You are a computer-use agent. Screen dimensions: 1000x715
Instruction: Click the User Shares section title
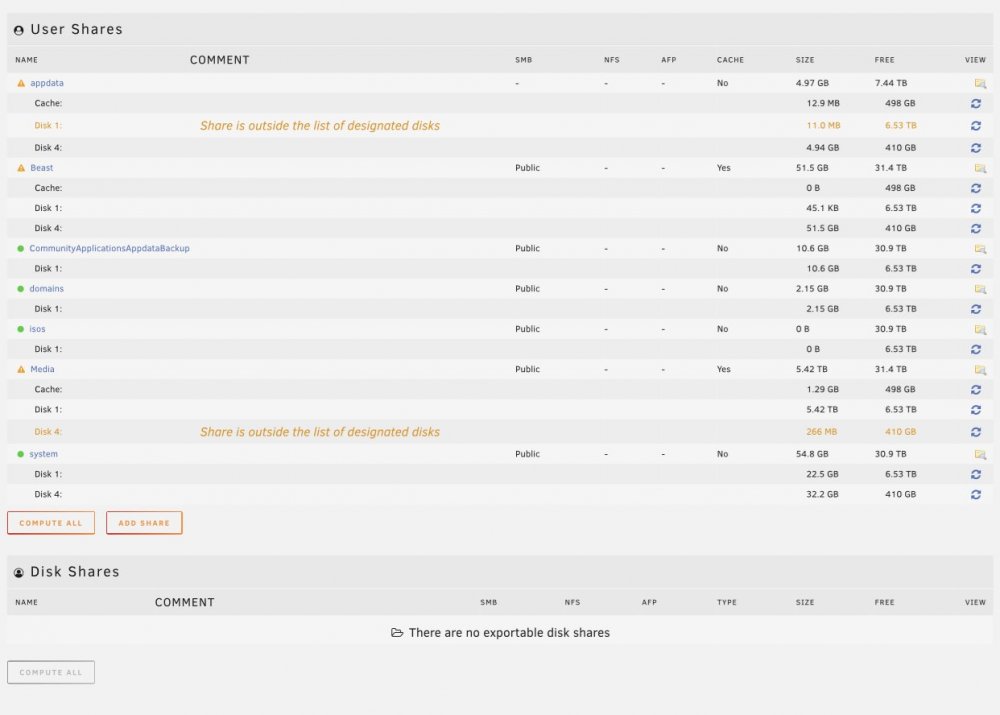[77, 29]
